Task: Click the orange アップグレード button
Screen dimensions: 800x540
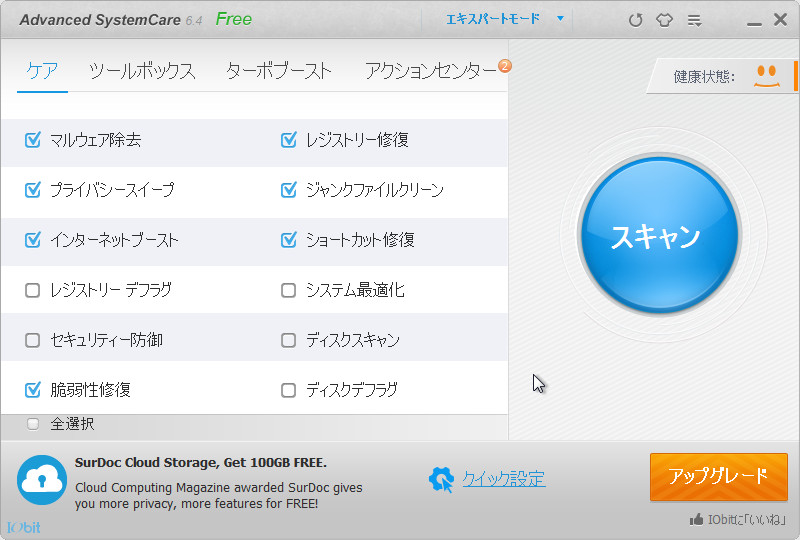Action: (718, 477)
